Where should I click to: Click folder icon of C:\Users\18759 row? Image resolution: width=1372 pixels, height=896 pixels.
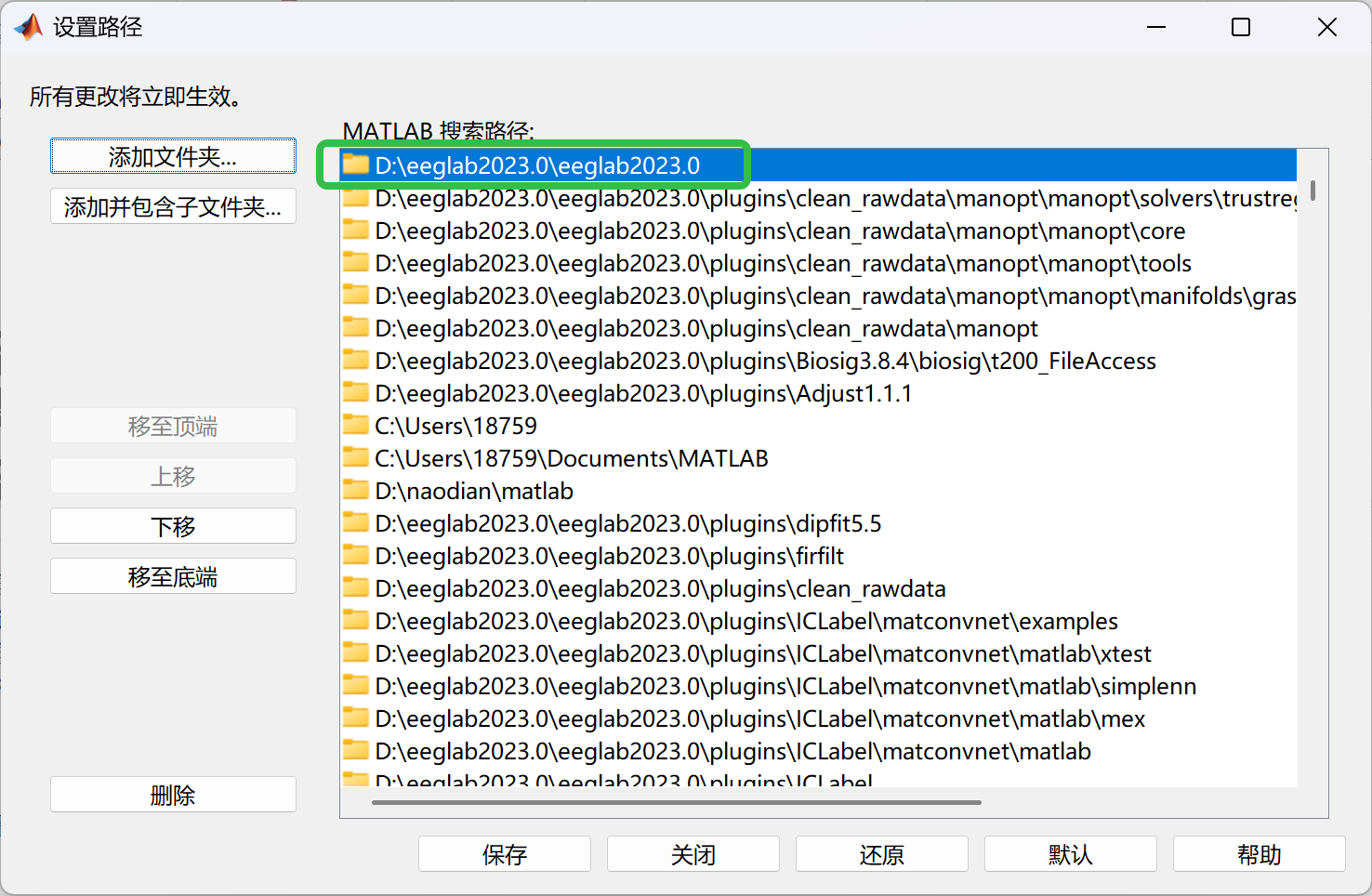tap(356, 425)
